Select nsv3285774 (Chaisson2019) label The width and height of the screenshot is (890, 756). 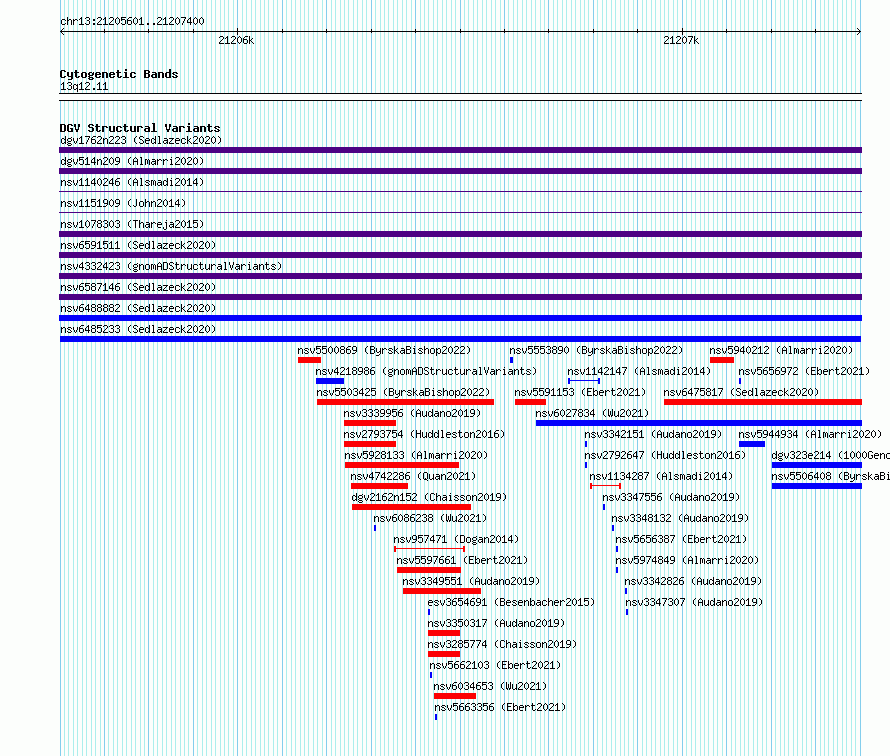click(x=502, y=644)
